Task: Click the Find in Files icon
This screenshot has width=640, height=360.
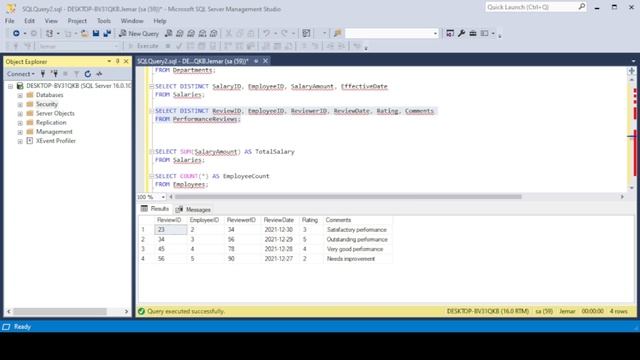Action: 338,33
